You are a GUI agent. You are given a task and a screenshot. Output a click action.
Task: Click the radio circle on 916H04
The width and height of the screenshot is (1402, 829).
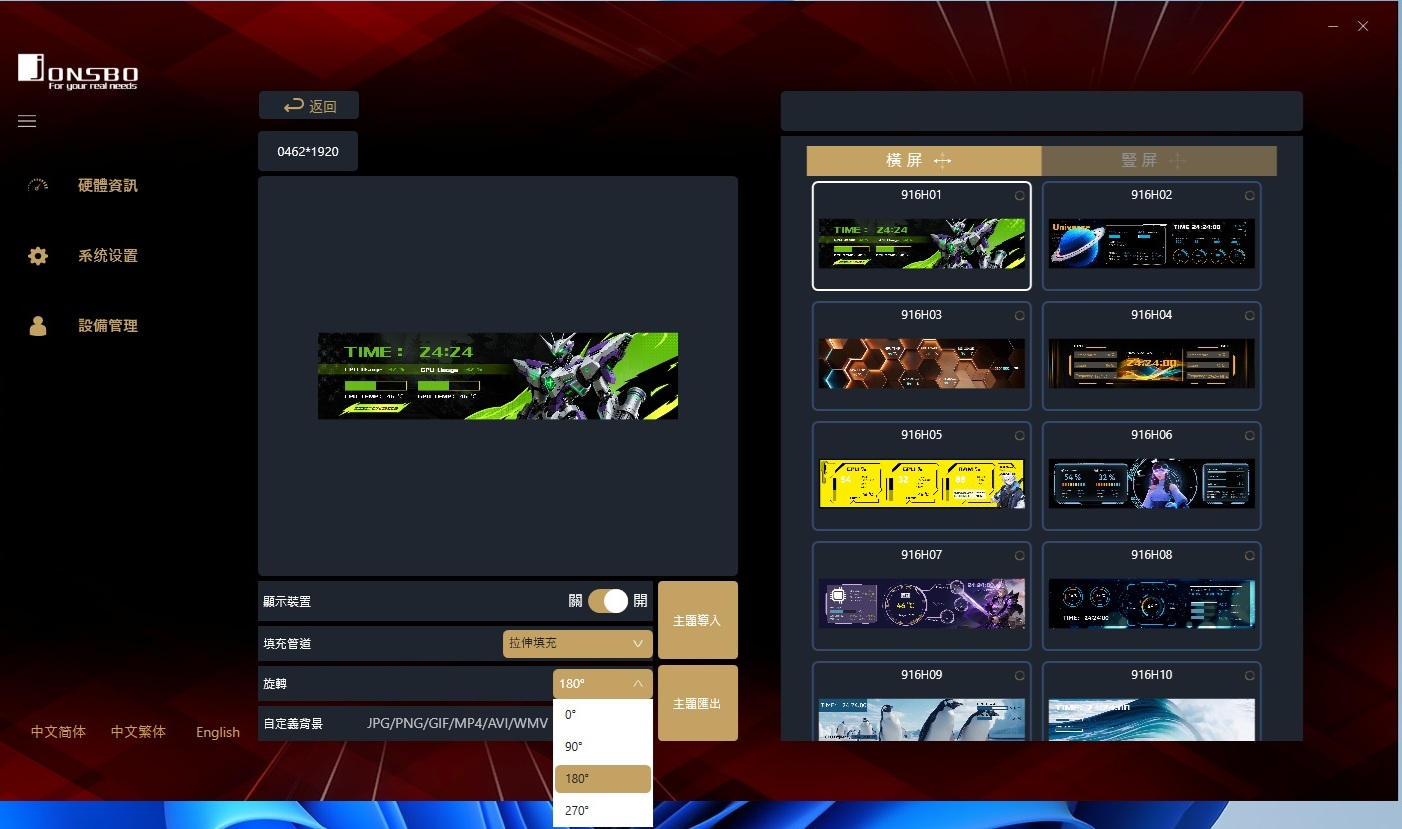(x=1249, y=316)
